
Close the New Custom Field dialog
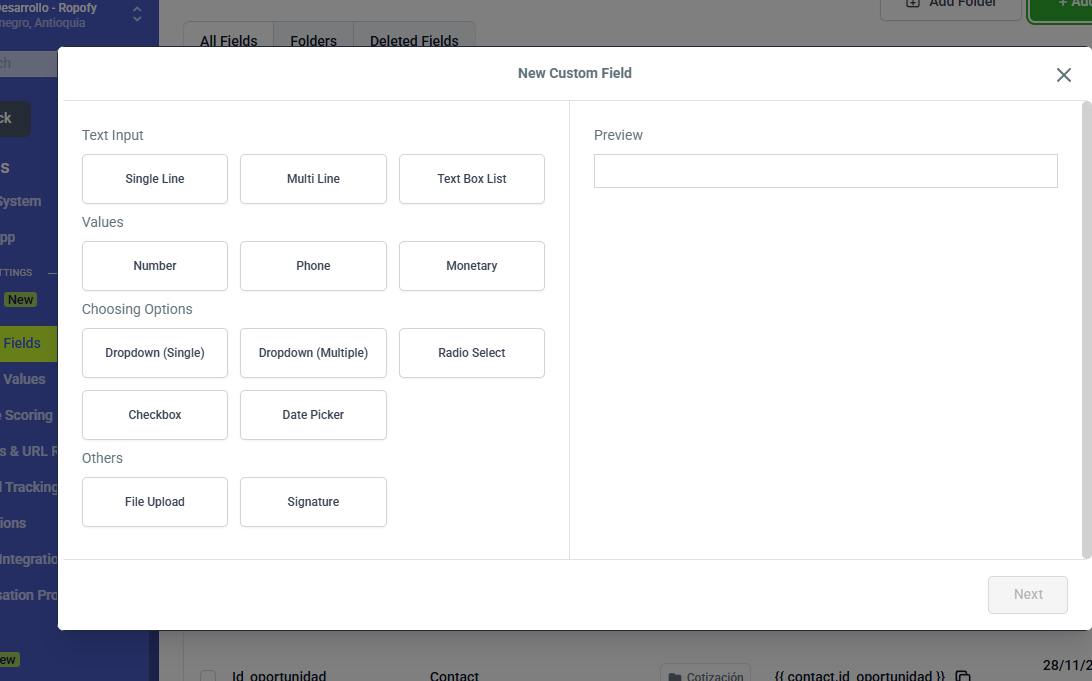point(1063,75)
